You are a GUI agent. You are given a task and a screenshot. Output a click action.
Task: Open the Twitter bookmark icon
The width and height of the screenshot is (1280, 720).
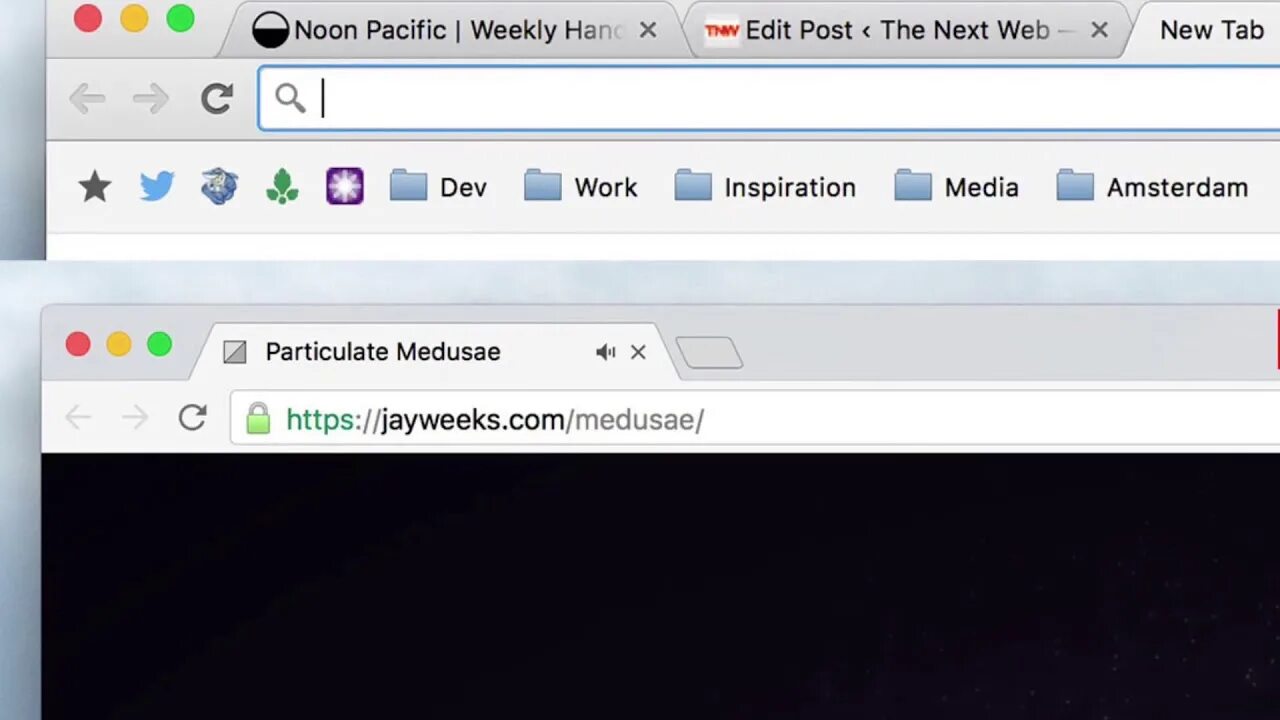tap(157, 186)
